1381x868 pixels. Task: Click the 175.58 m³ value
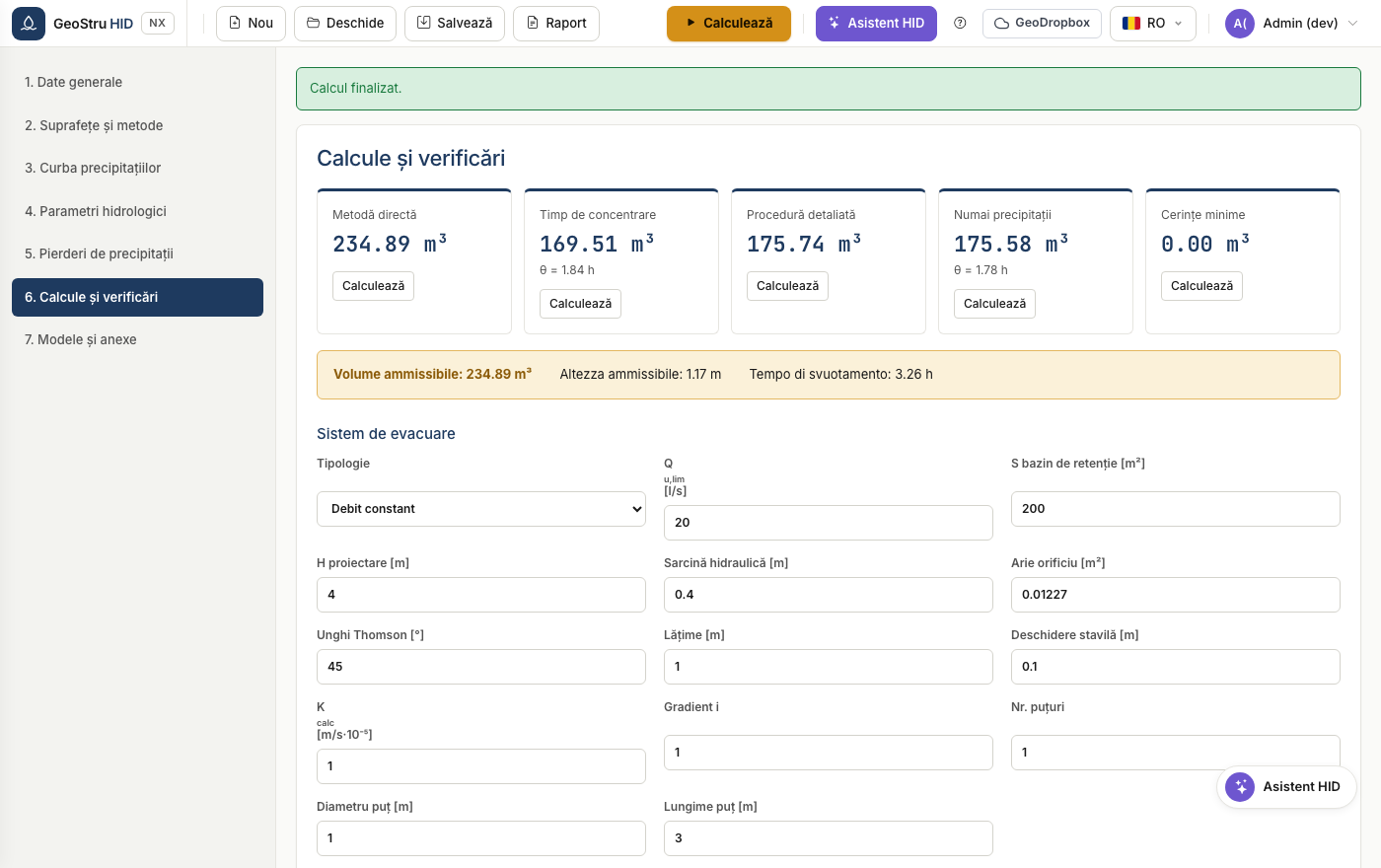[1011, 244]
